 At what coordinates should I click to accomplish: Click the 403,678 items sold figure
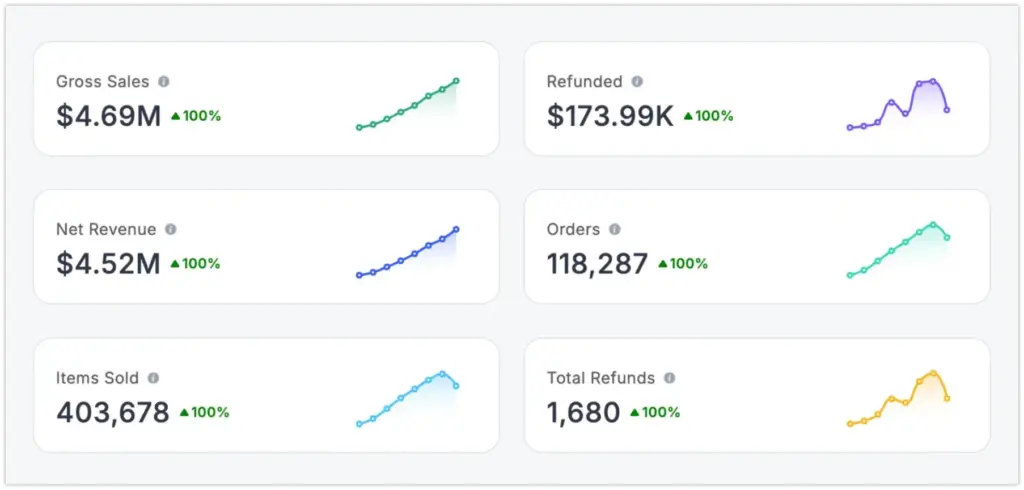tap(113, 412)
